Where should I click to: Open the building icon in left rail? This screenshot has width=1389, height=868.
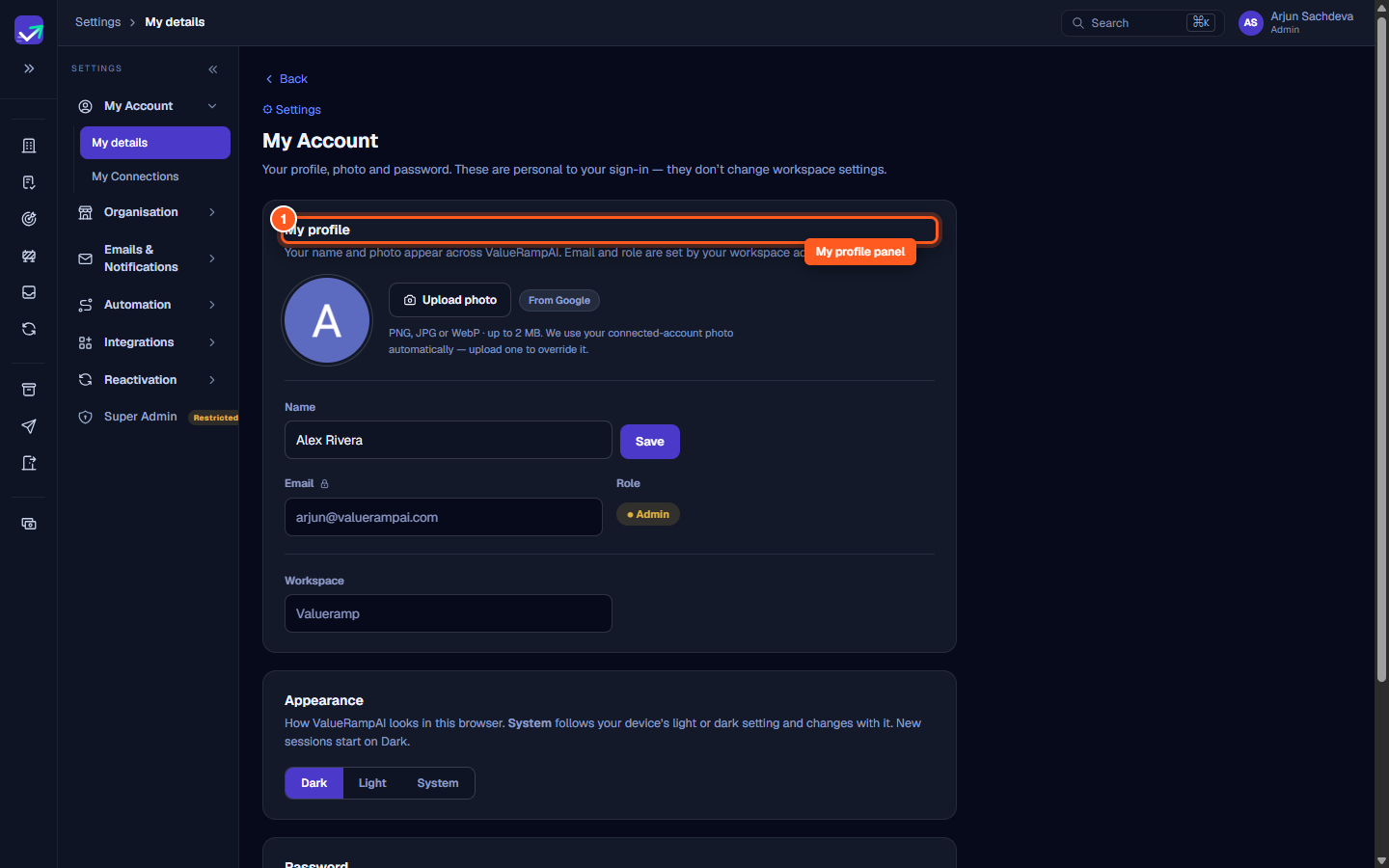[x=29, y=146]
